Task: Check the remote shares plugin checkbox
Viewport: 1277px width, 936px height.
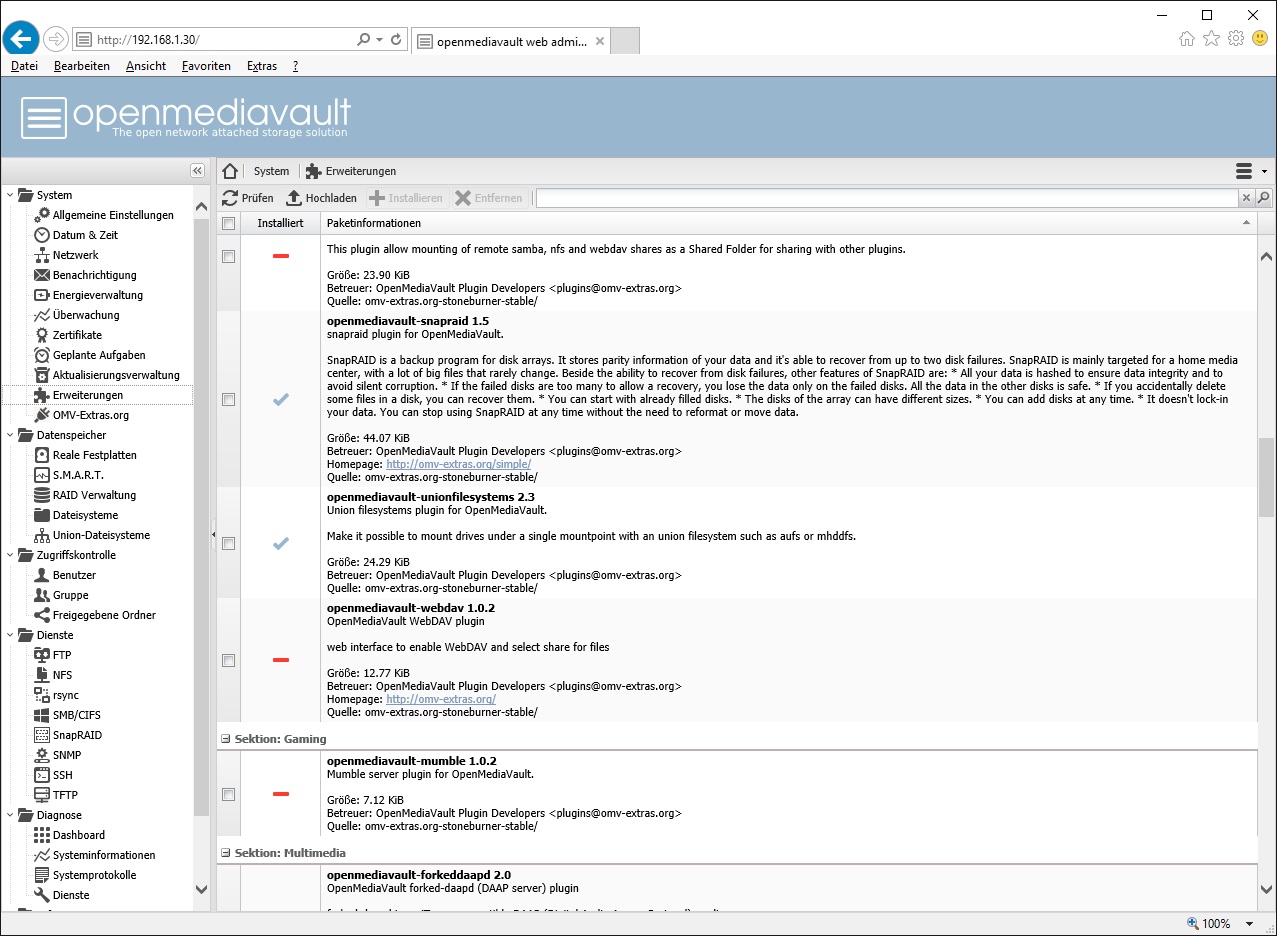Action: (228, 256)
